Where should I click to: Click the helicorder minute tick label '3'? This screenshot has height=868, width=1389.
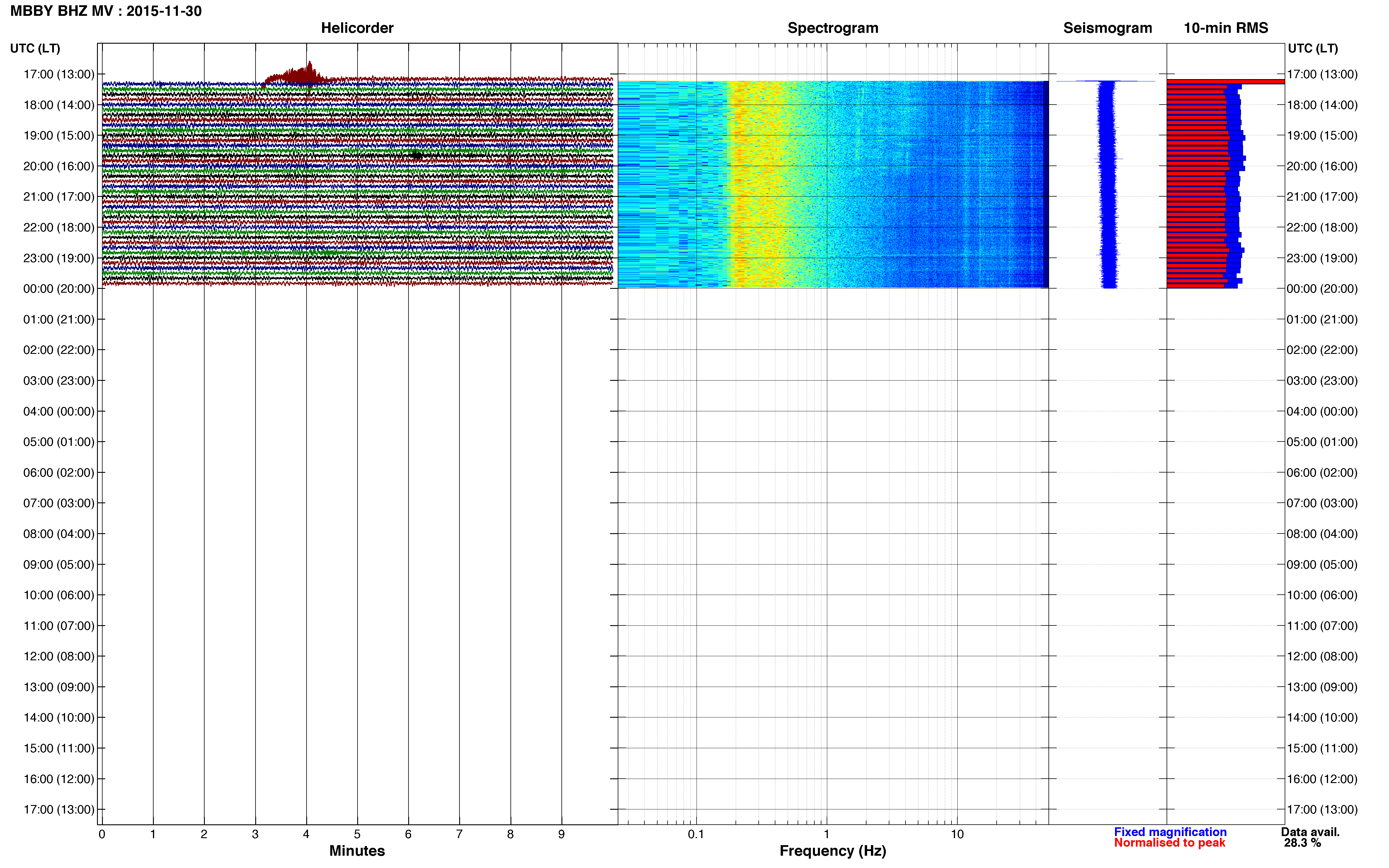(255, 834)
